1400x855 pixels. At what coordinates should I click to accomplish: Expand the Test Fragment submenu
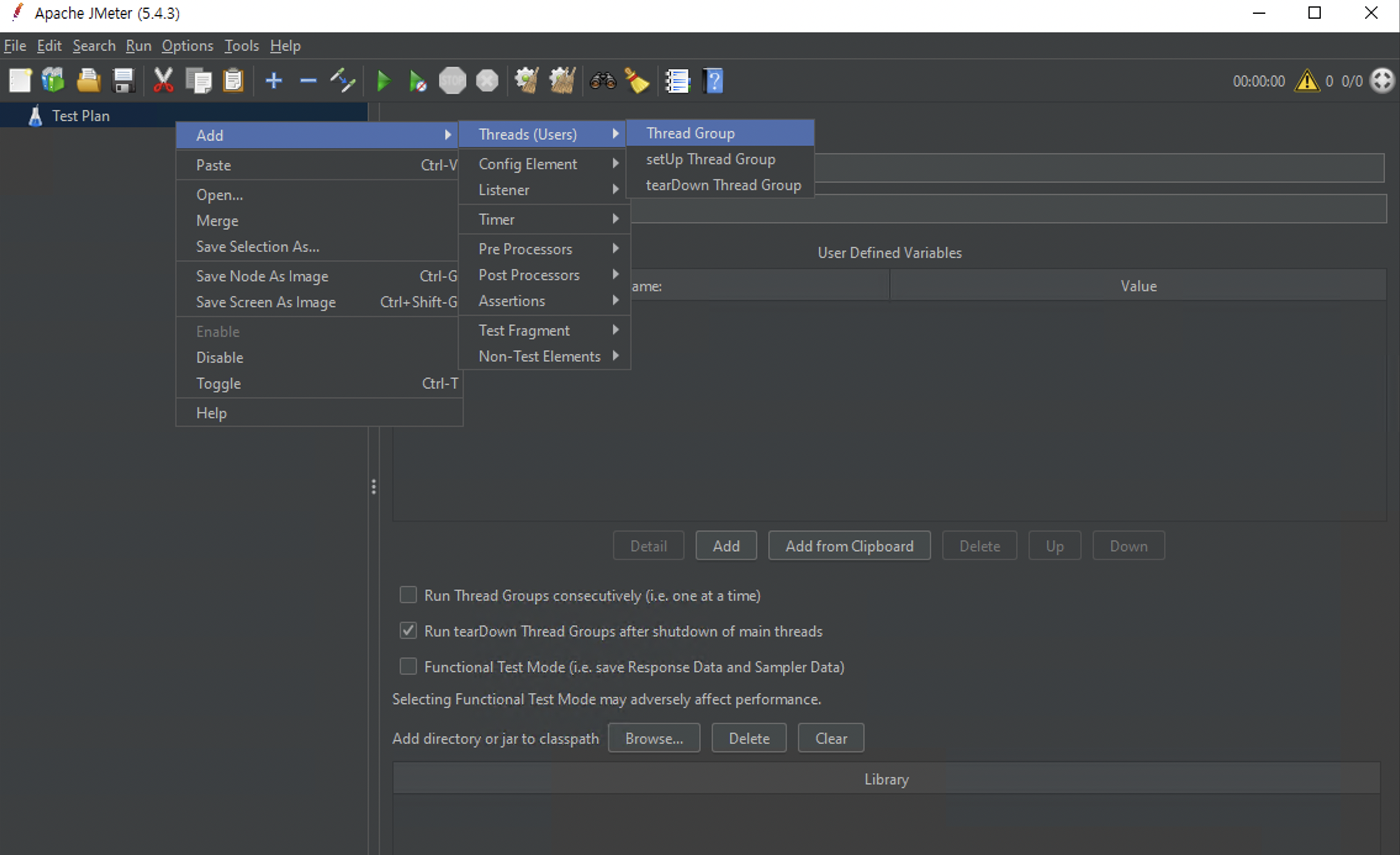(545, 330)
